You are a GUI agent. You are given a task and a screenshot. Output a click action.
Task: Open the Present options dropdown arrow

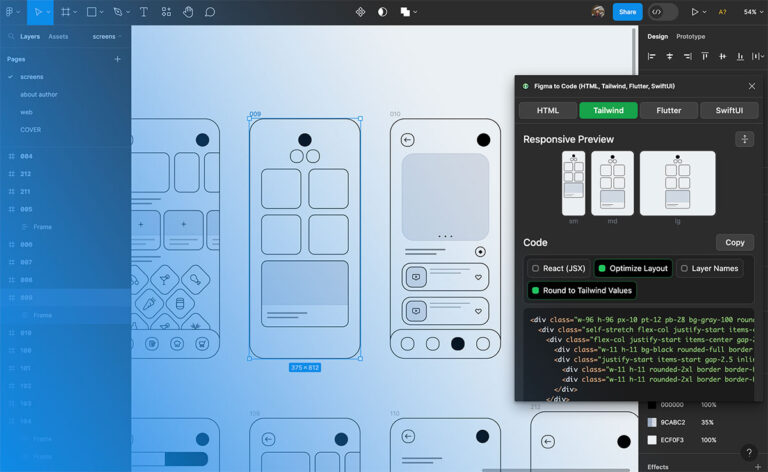click(x=705, y=12)
